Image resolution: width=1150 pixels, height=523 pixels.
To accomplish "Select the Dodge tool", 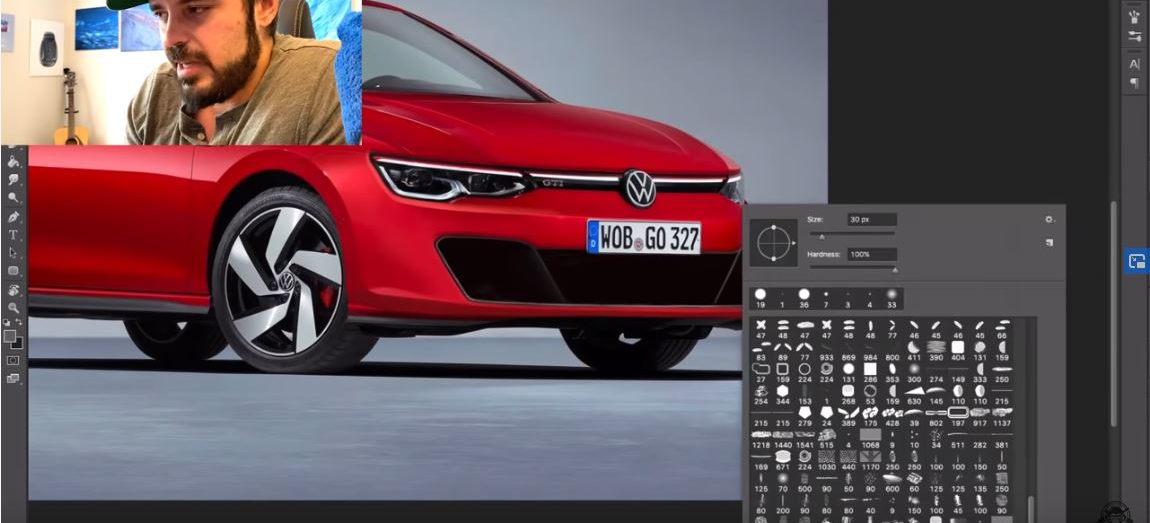I will point(14,197).
